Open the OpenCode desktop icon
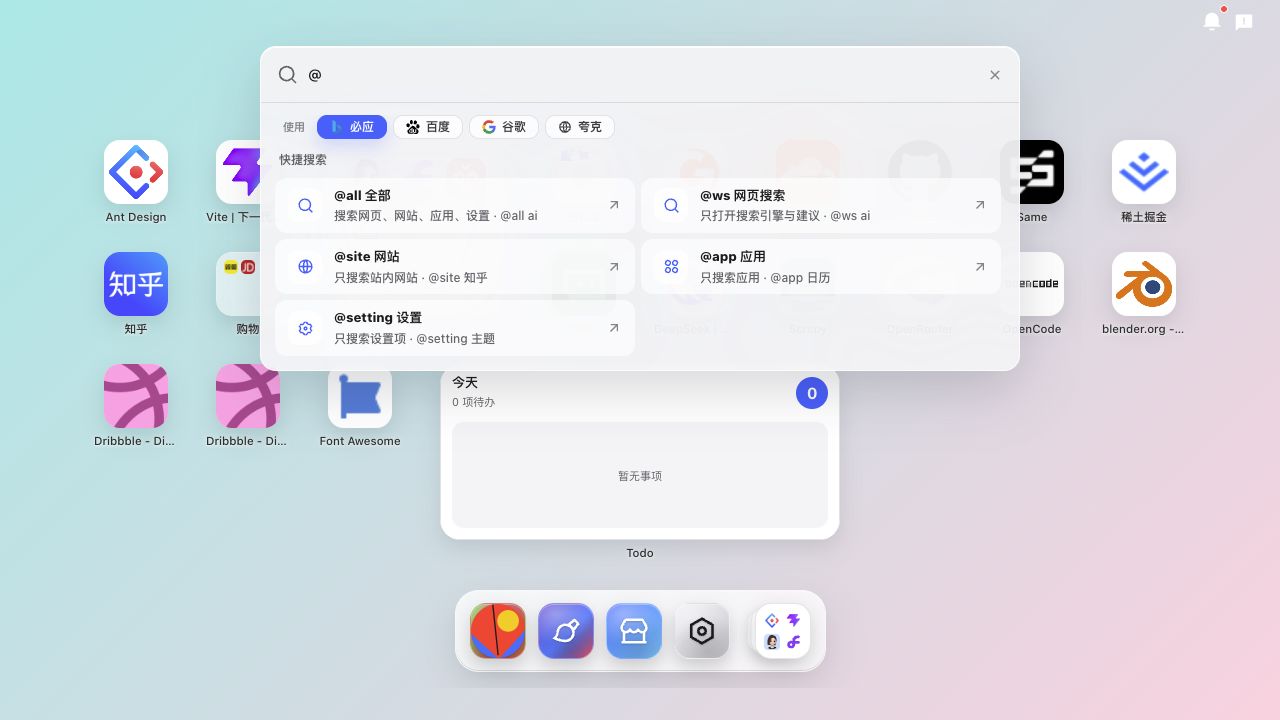This screenshot has height=720, width=1280. [1042, 284]
